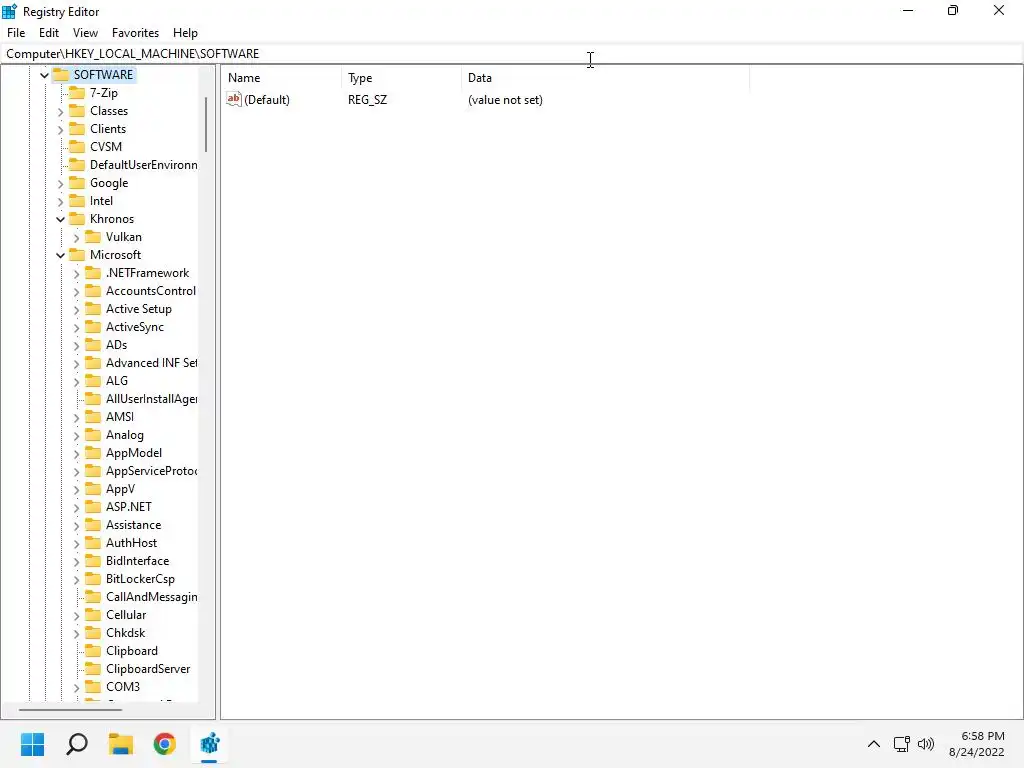Select the ASP.NET key
This screenshot has height=768, width=1024.
click(129, 507)
